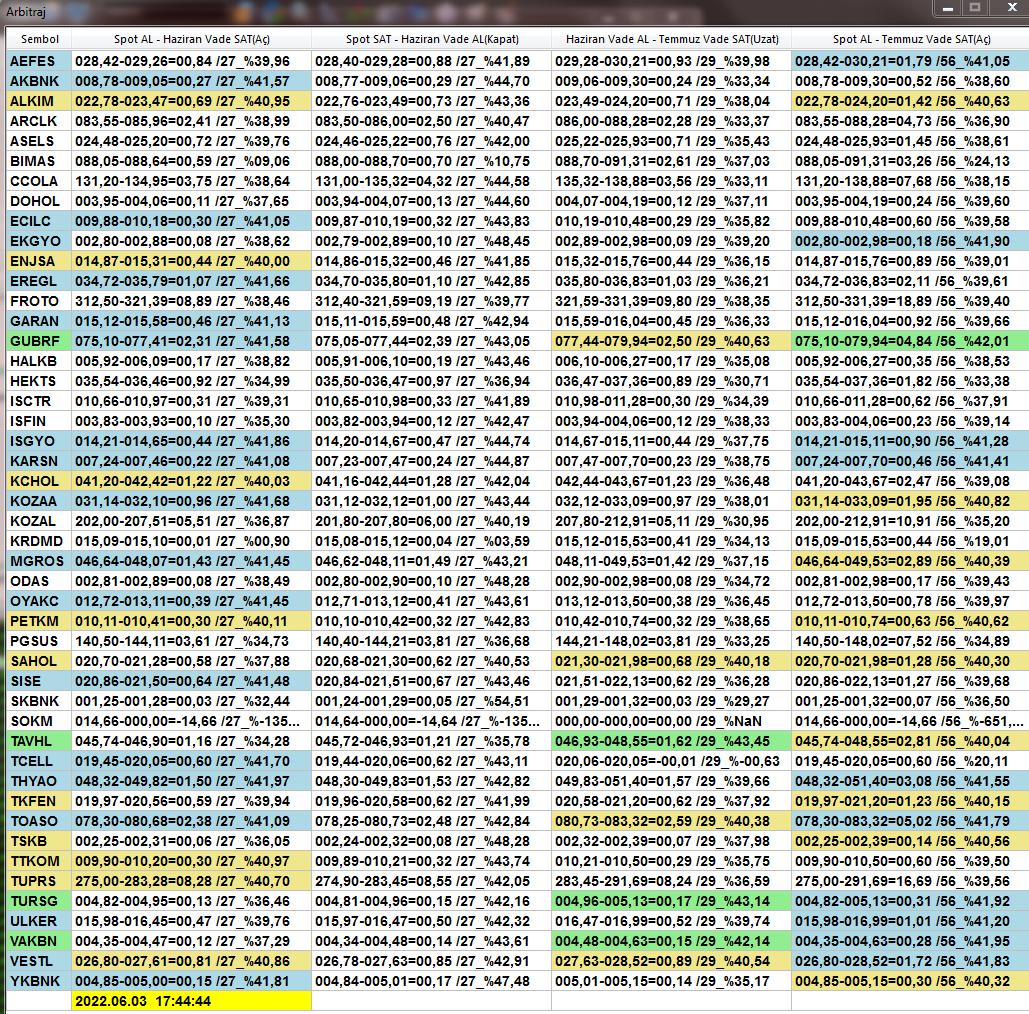Select the ODAS symbol cell
The height and width of the screenshot is (1014, 1029).
(x=39, y=581)
